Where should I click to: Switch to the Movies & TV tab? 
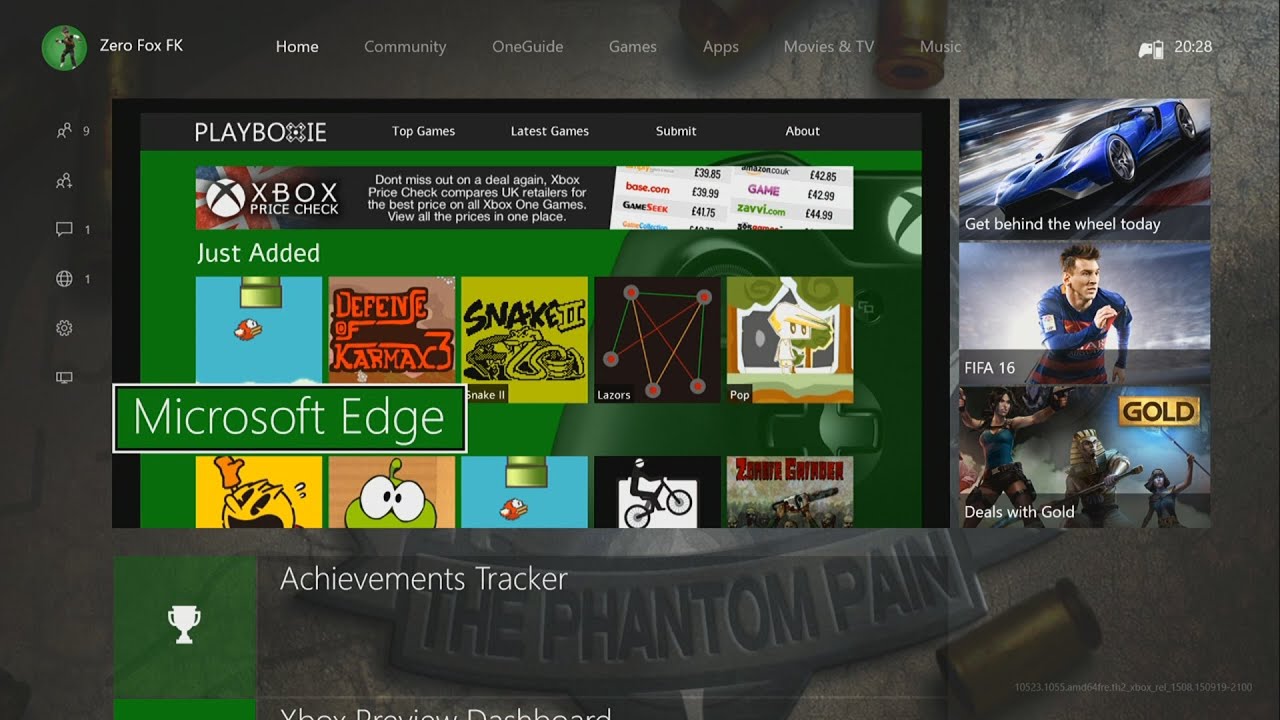pyautogui.click(x=829, y=47)
